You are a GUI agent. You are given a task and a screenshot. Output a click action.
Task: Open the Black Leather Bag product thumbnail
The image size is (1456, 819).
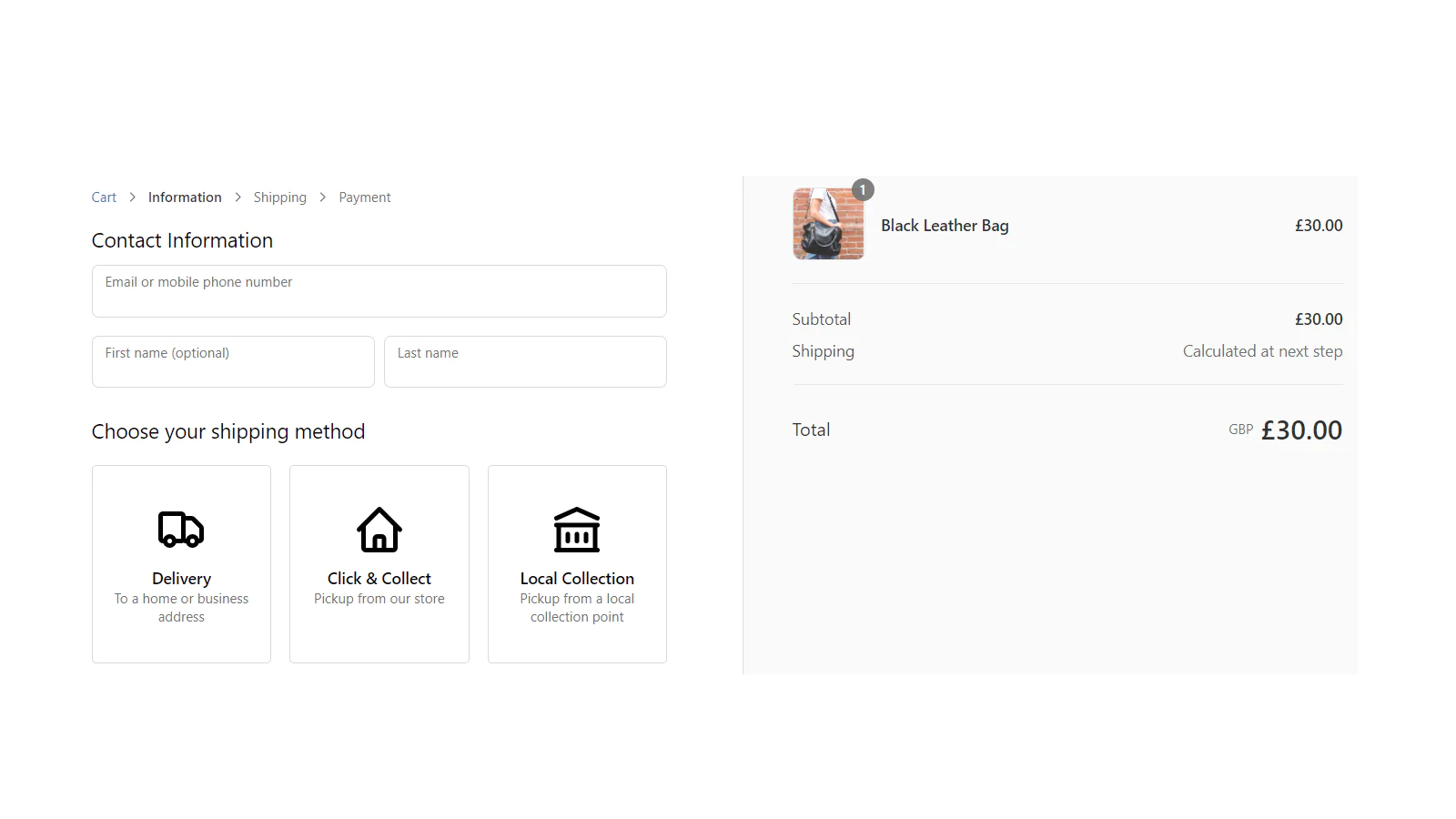coord(828,224)
